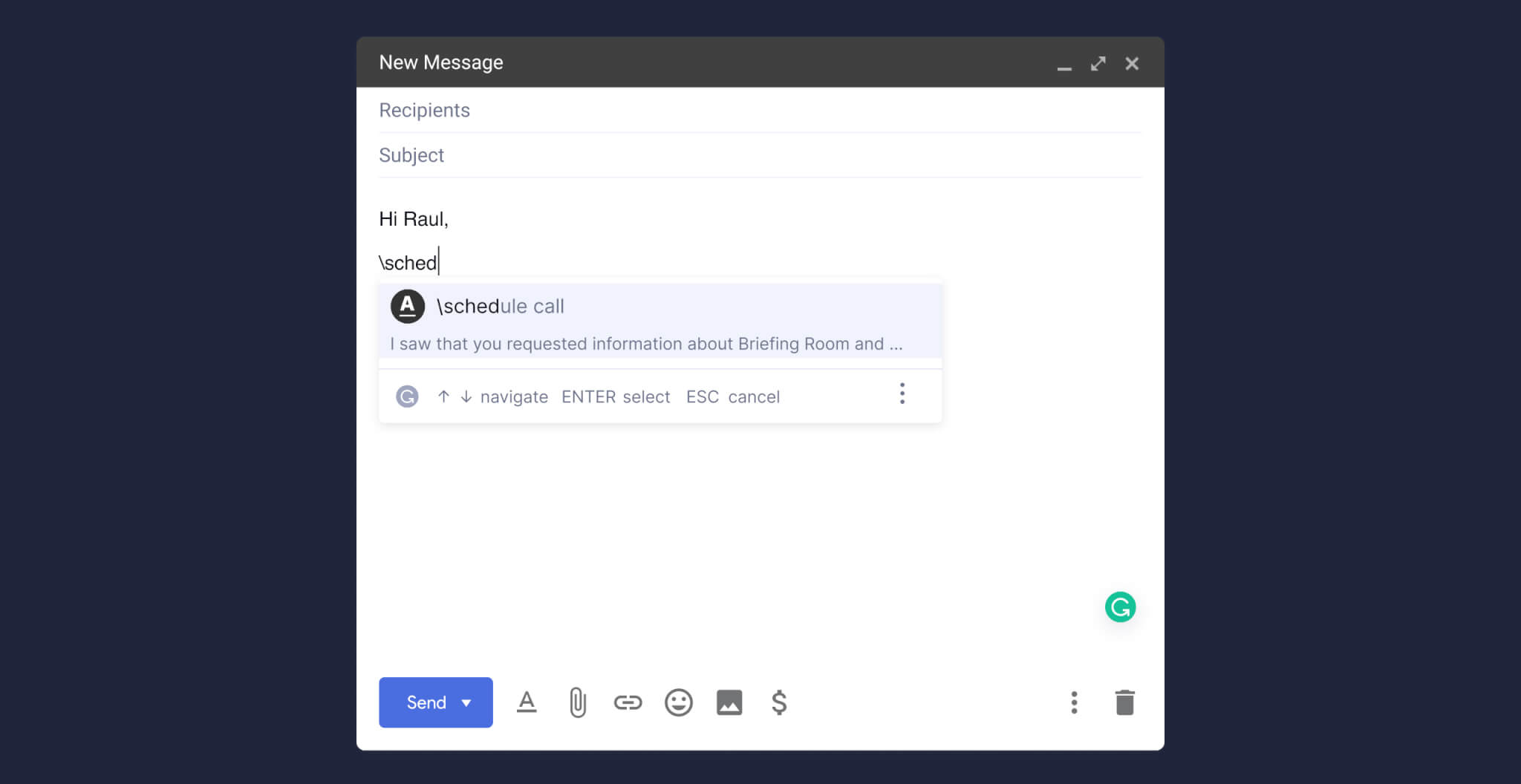1521x784 pixels.
Task: Select the \schedule call snippet suggestion
Action: click(x=501, y=307)
